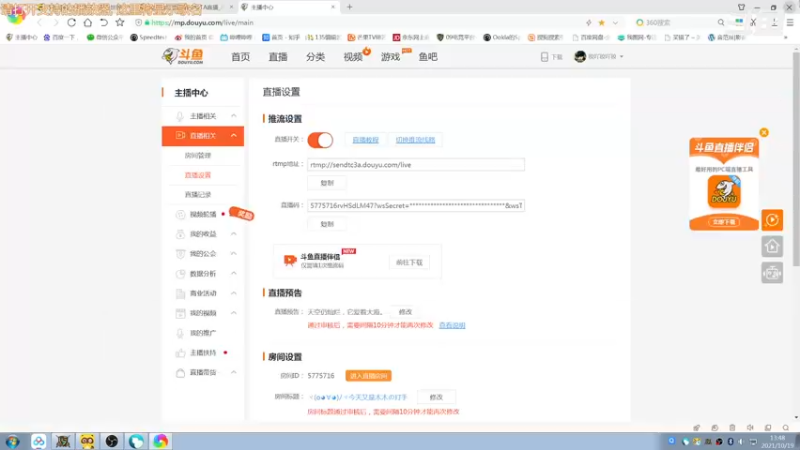The width and height of the screenshot is (800, 450).
Task: Toggle the 直播开关 live stream switch
Action: click(x=320, y=140)
